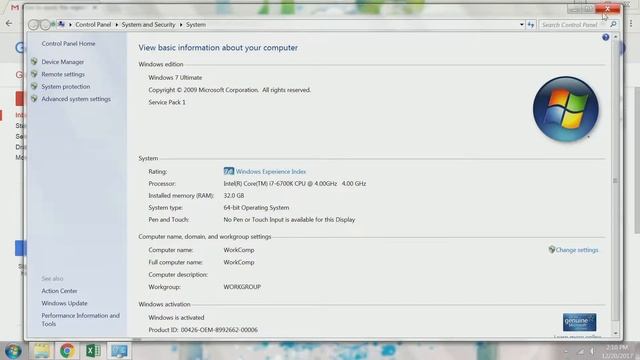Click the Forward navigation button

point(45,25)
